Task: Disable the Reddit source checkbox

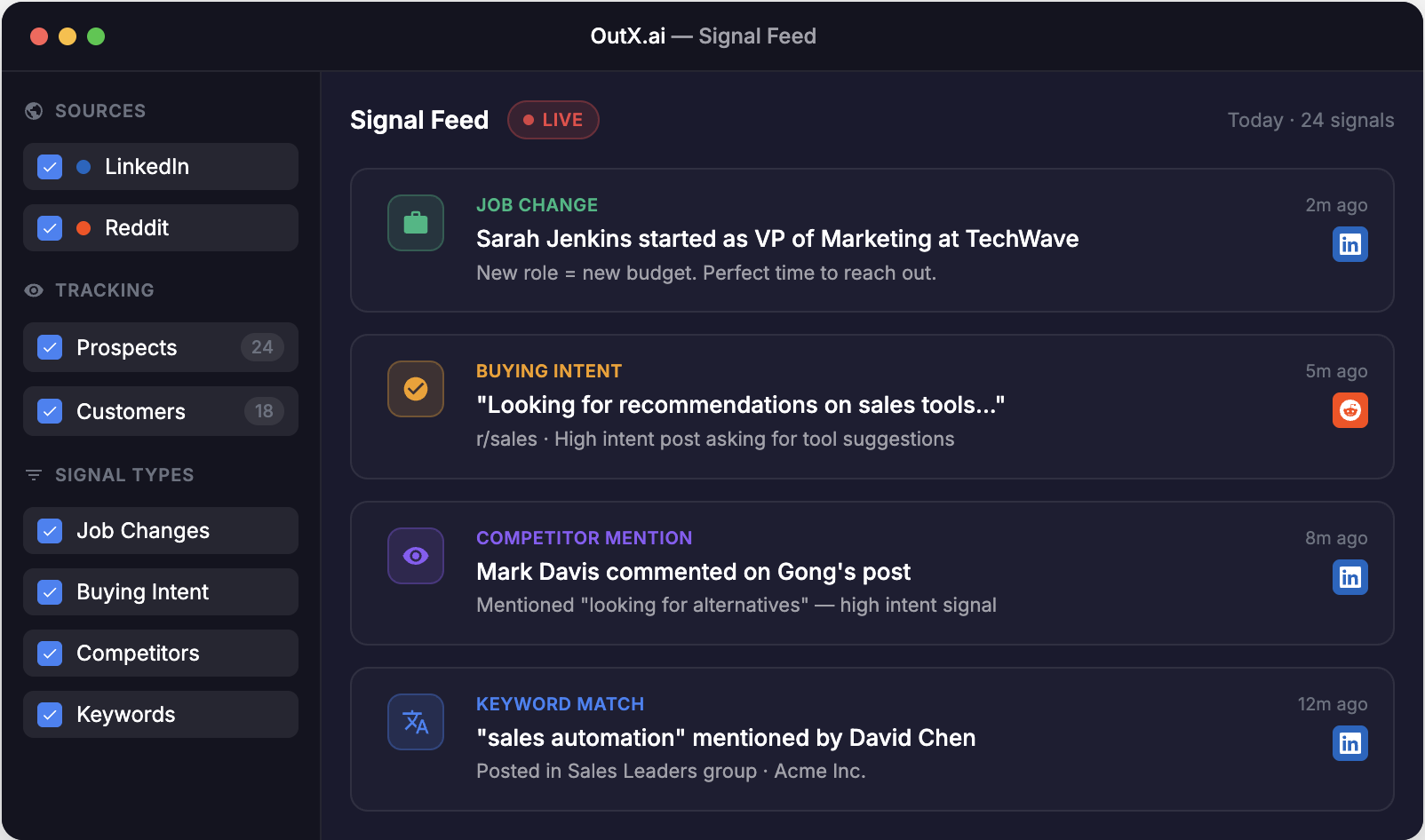Action: point(50,228)
